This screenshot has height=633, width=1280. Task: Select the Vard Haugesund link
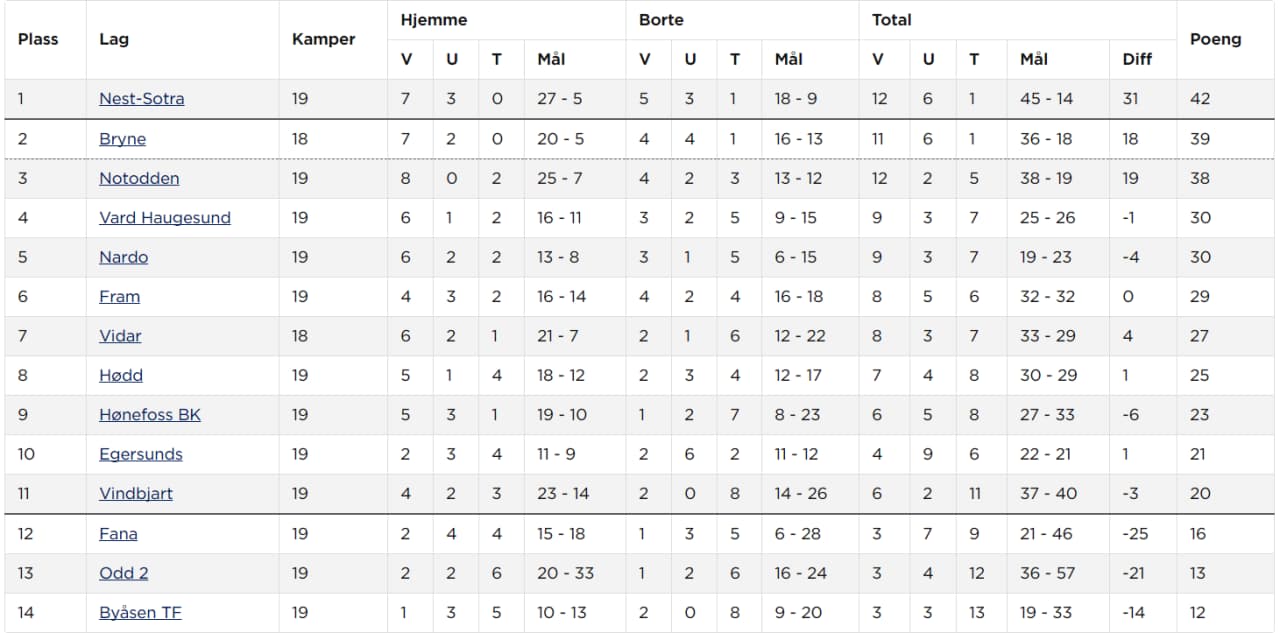(165, 218)
